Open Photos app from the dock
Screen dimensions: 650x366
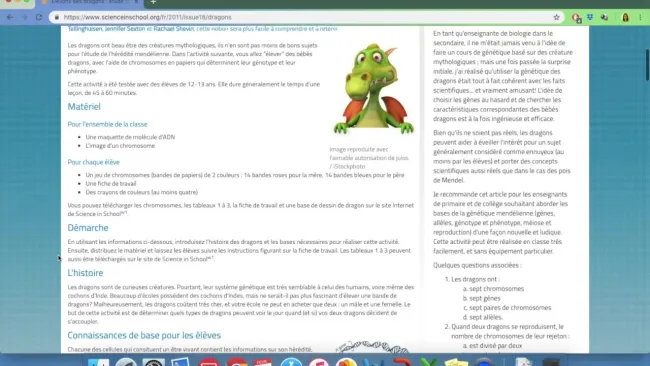[347, 362]
